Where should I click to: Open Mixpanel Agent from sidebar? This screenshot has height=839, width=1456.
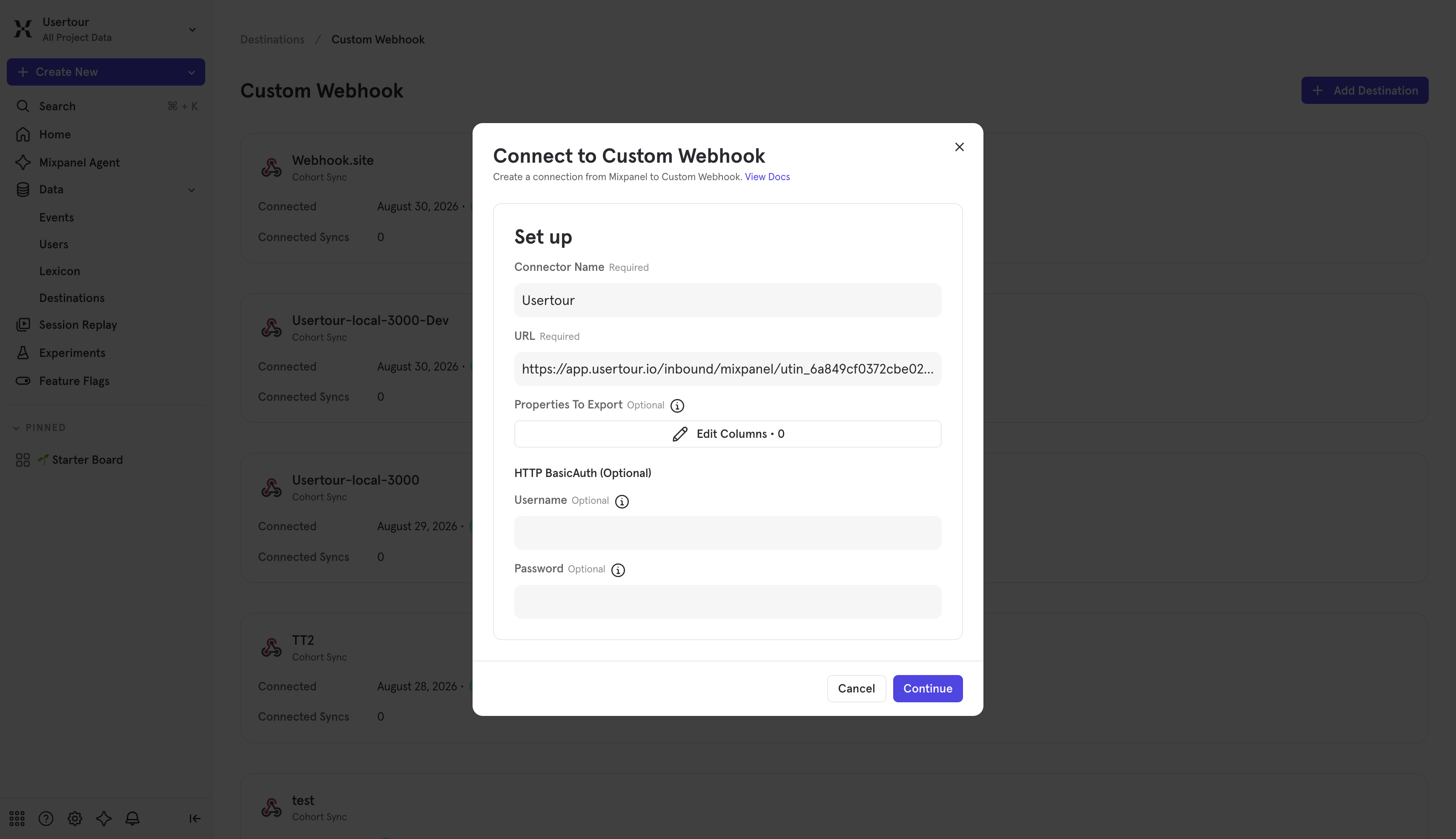(106, 163)
